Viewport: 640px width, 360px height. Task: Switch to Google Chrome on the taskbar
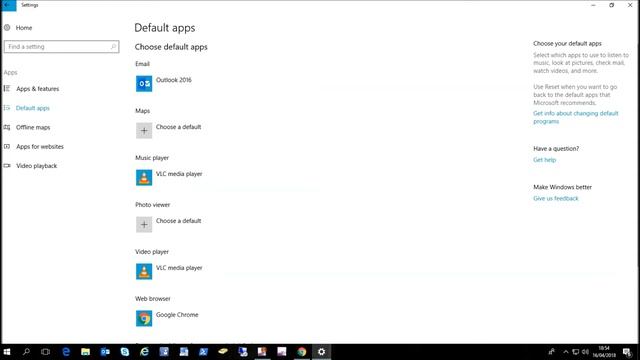pyautogui.click(x=302, y=352)
